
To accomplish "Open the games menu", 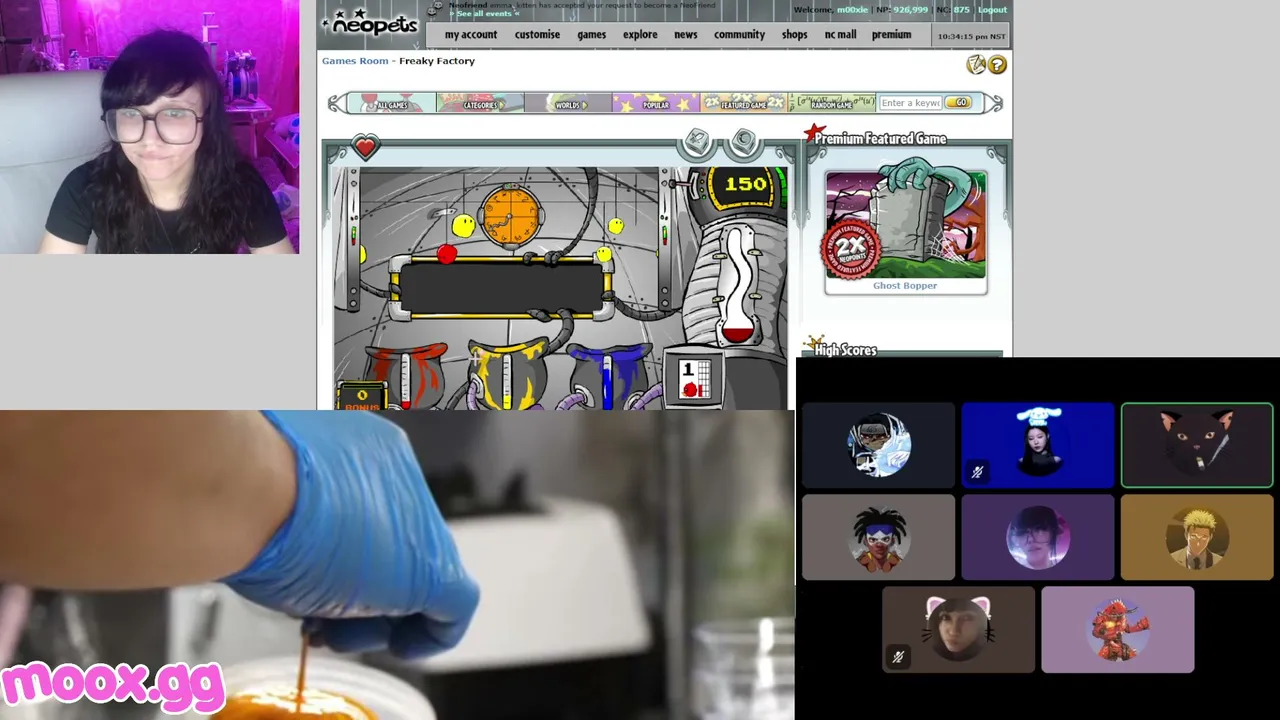I will tap(591, 34).
